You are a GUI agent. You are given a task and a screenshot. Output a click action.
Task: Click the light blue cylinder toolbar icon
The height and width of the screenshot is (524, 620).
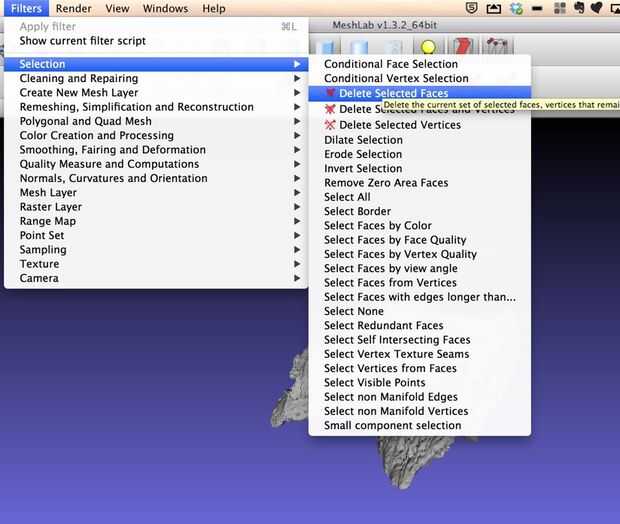(359, 47)
